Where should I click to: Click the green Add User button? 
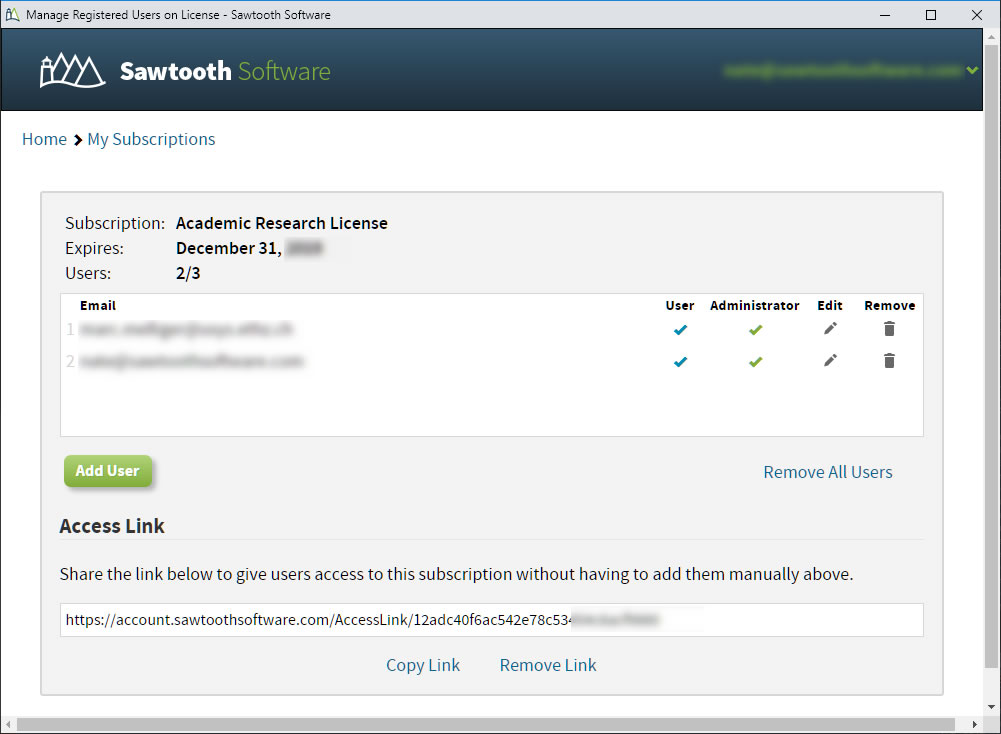point(108,471)
